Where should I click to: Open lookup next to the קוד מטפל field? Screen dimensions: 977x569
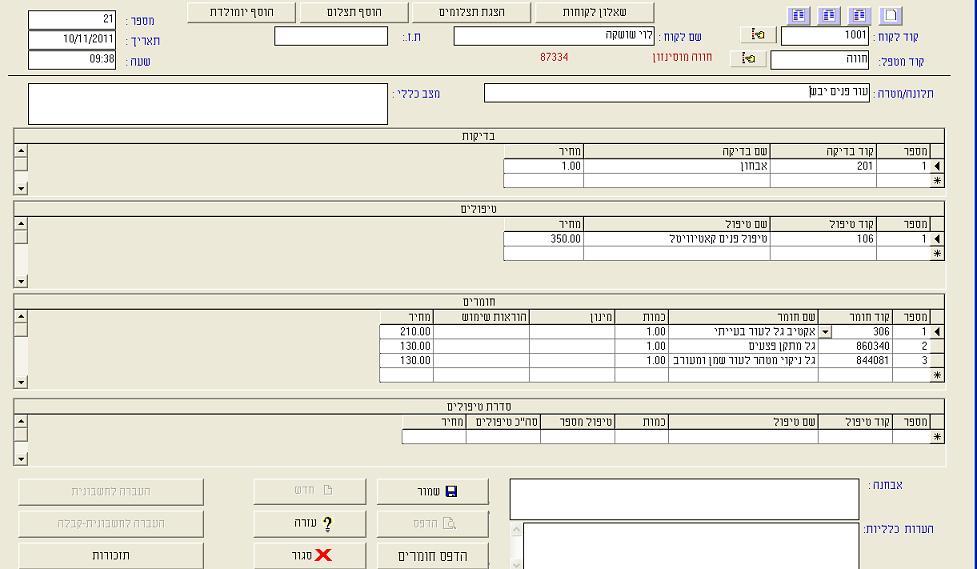748,59
